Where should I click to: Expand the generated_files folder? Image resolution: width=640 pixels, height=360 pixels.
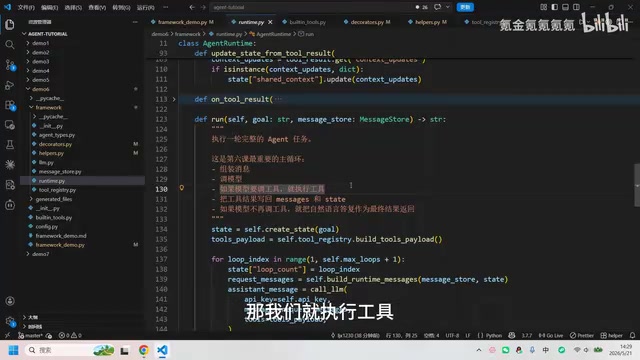(53, 199)
